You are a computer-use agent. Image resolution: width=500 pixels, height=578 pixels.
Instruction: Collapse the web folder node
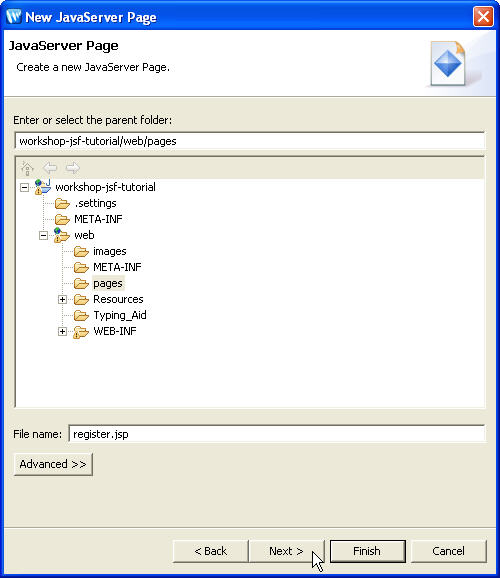point(44,235)
